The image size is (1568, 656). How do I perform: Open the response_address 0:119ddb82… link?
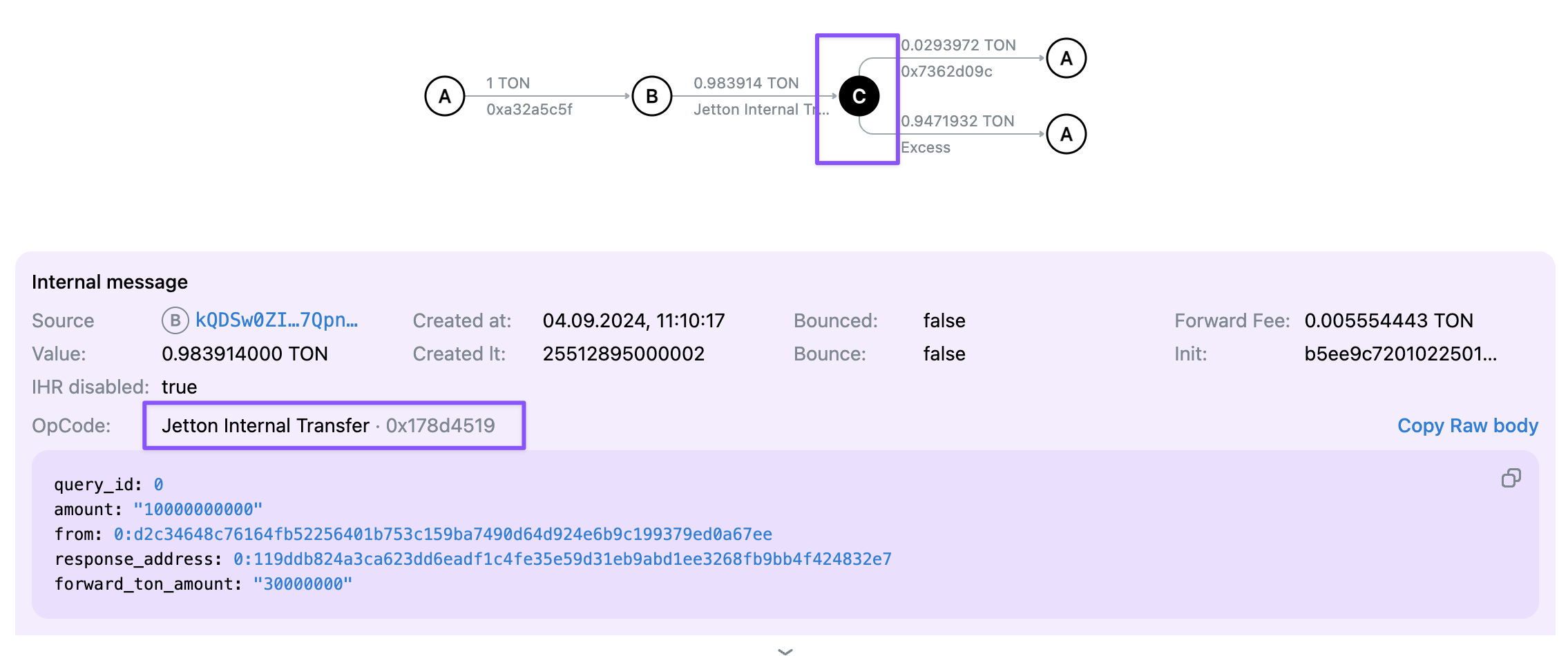coord(562,559)
